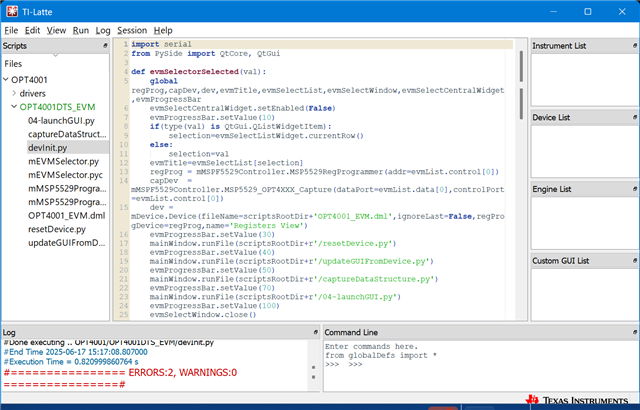Click the '#Execution Time' log entry
The width and height of the screenshot is (640, 410).
click(x=71, y=362)
